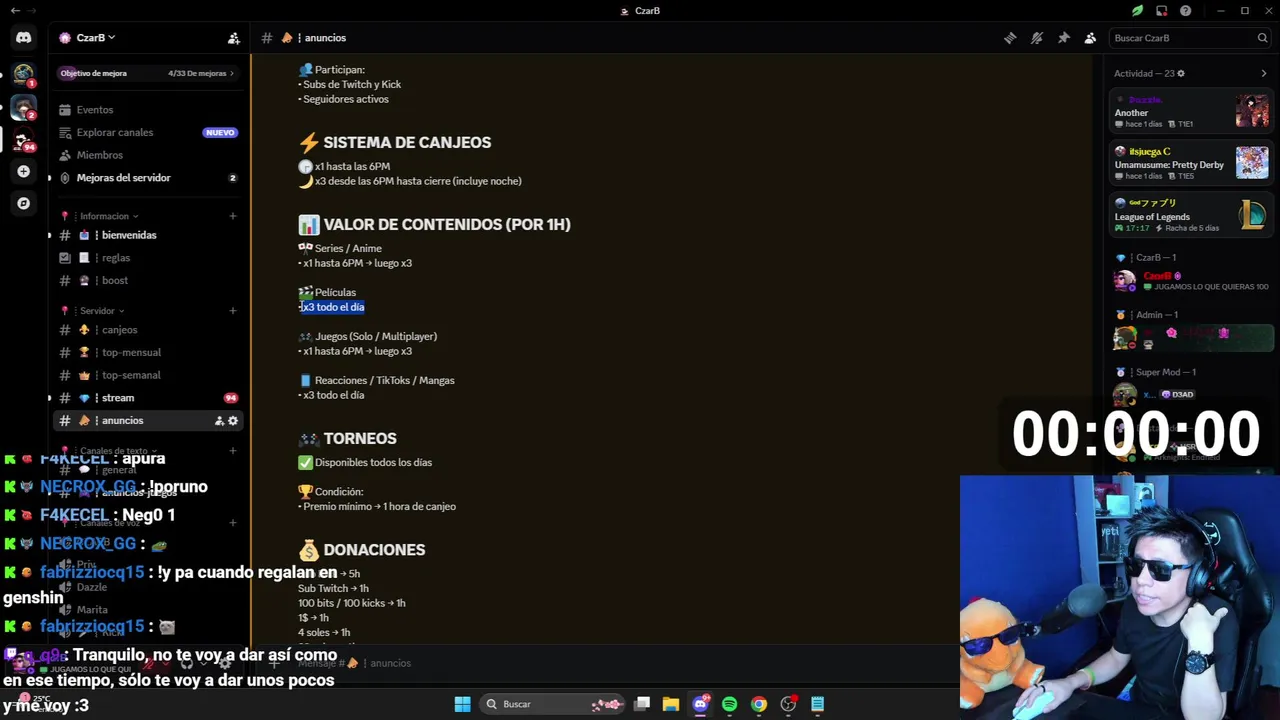Click the Add a Server plus icon
1280x720 pixels.
(23, 171)
